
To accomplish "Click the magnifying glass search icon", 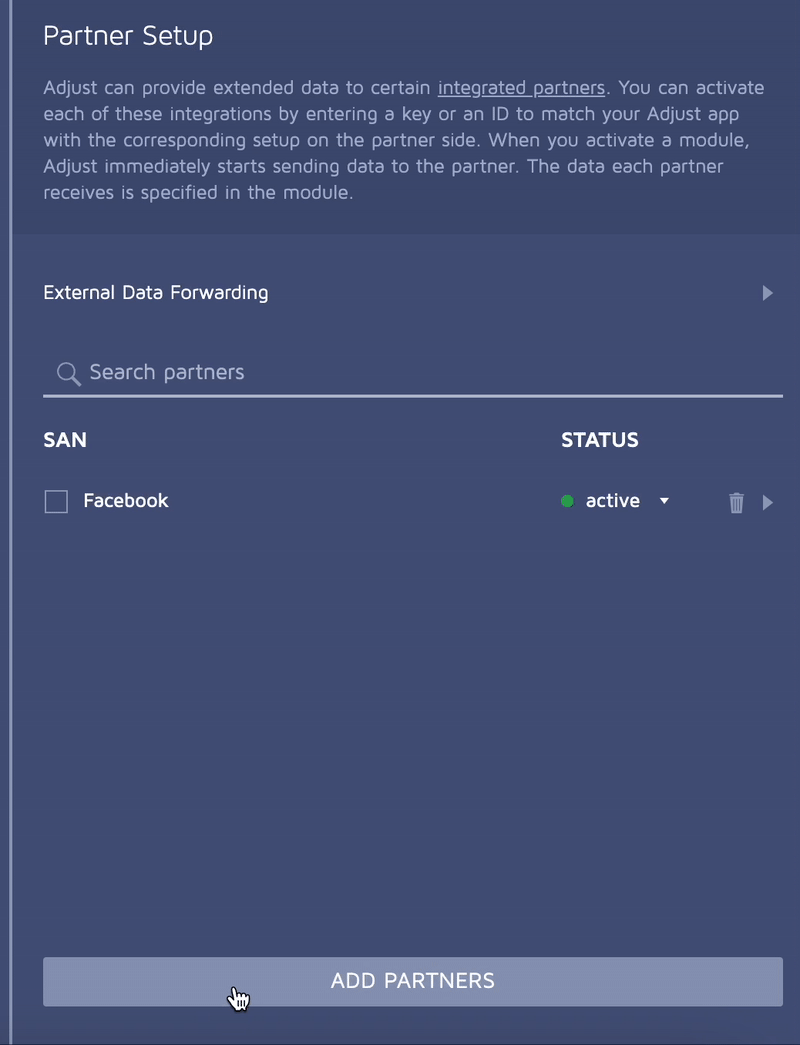I will (x=68, y=374).
